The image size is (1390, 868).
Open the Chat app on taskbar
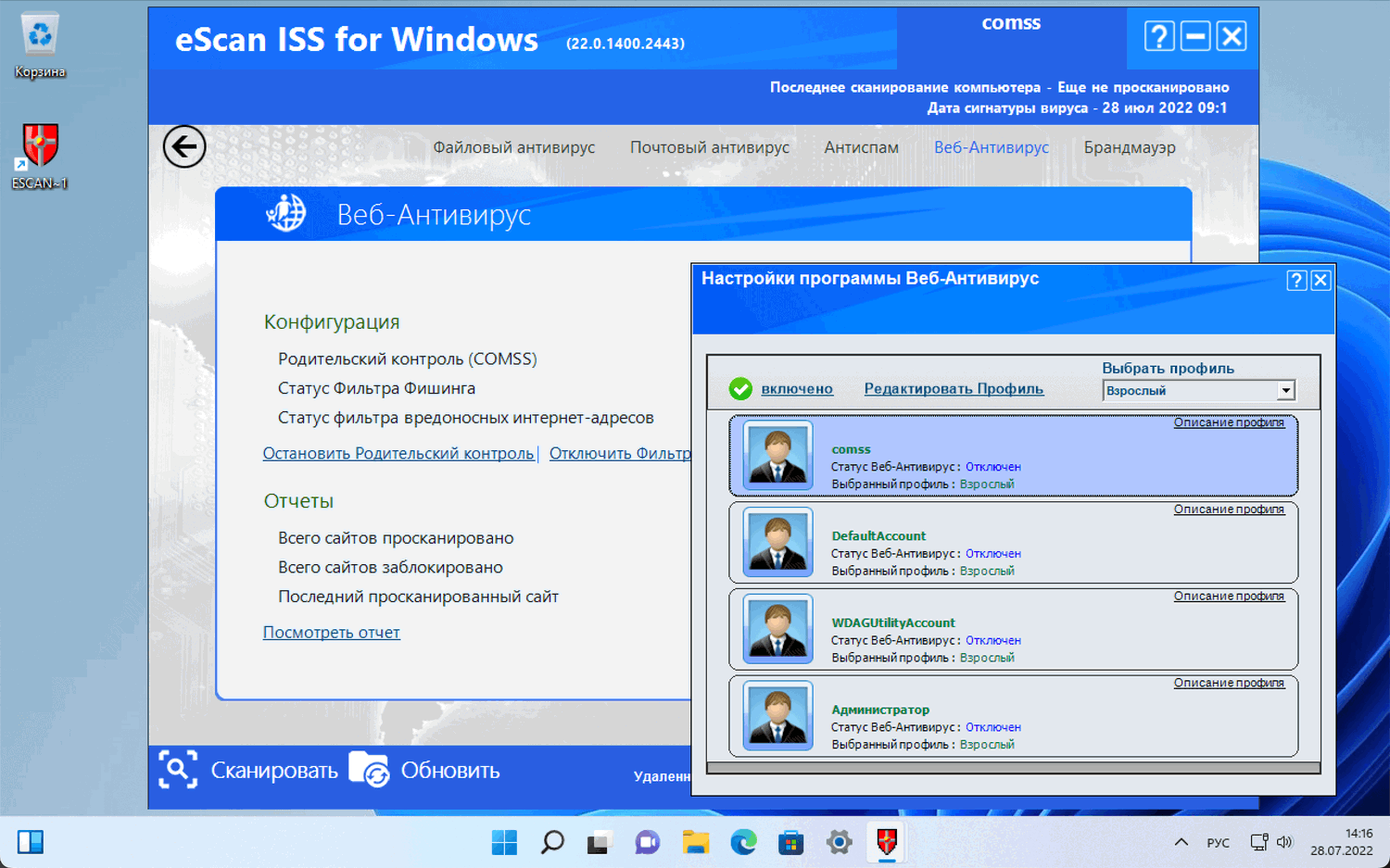click(648, 842)
